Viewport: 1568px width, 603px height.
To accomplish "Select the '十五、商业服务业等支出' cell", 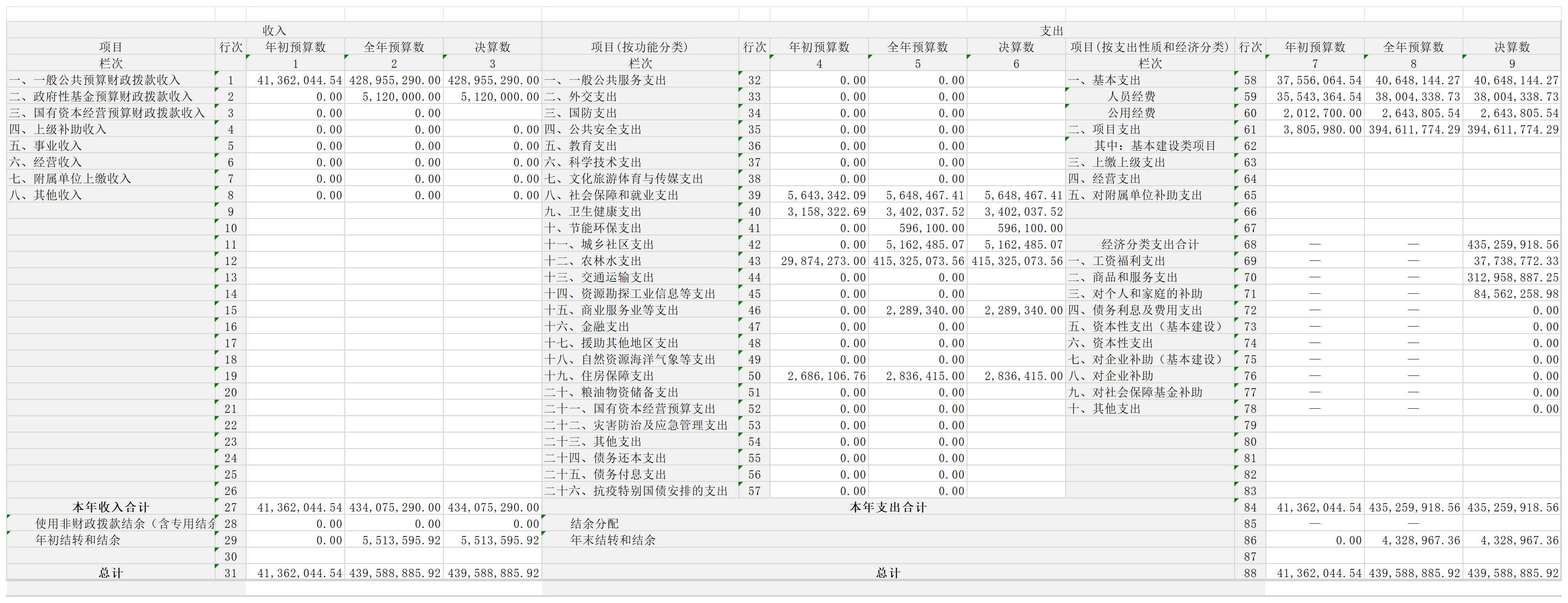I will tap(640, 310).
